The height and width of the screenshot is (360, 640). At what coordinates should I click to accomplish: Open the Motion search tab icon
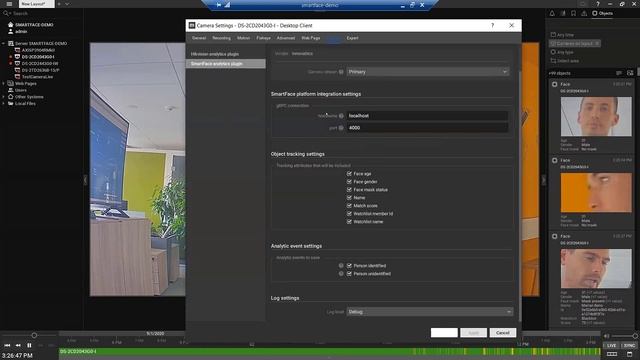pos(563,13)
